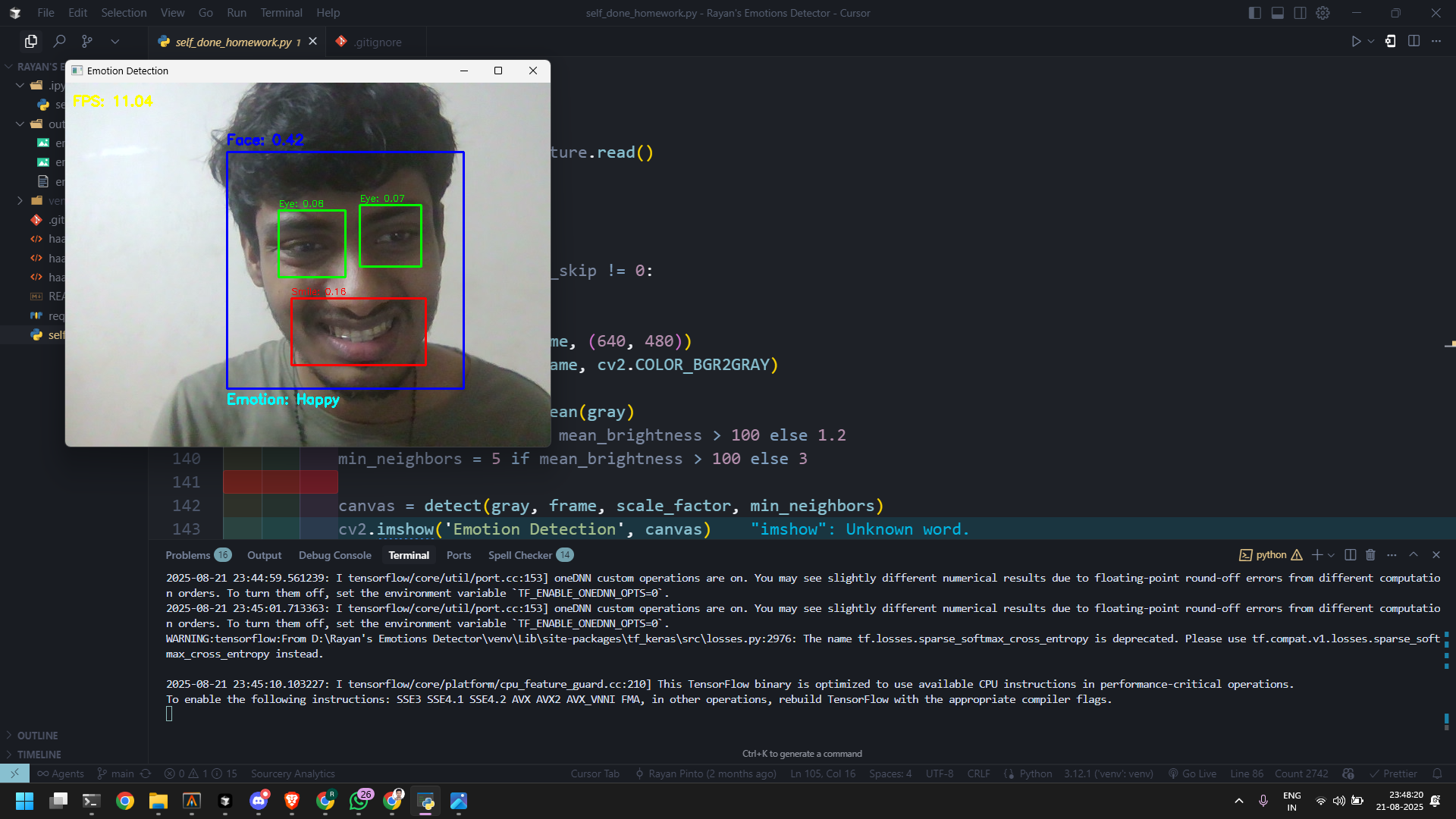The image size is (1456, 819).
Task: Open the new terminal launch profile dropdown
Action: (1331, 555)
